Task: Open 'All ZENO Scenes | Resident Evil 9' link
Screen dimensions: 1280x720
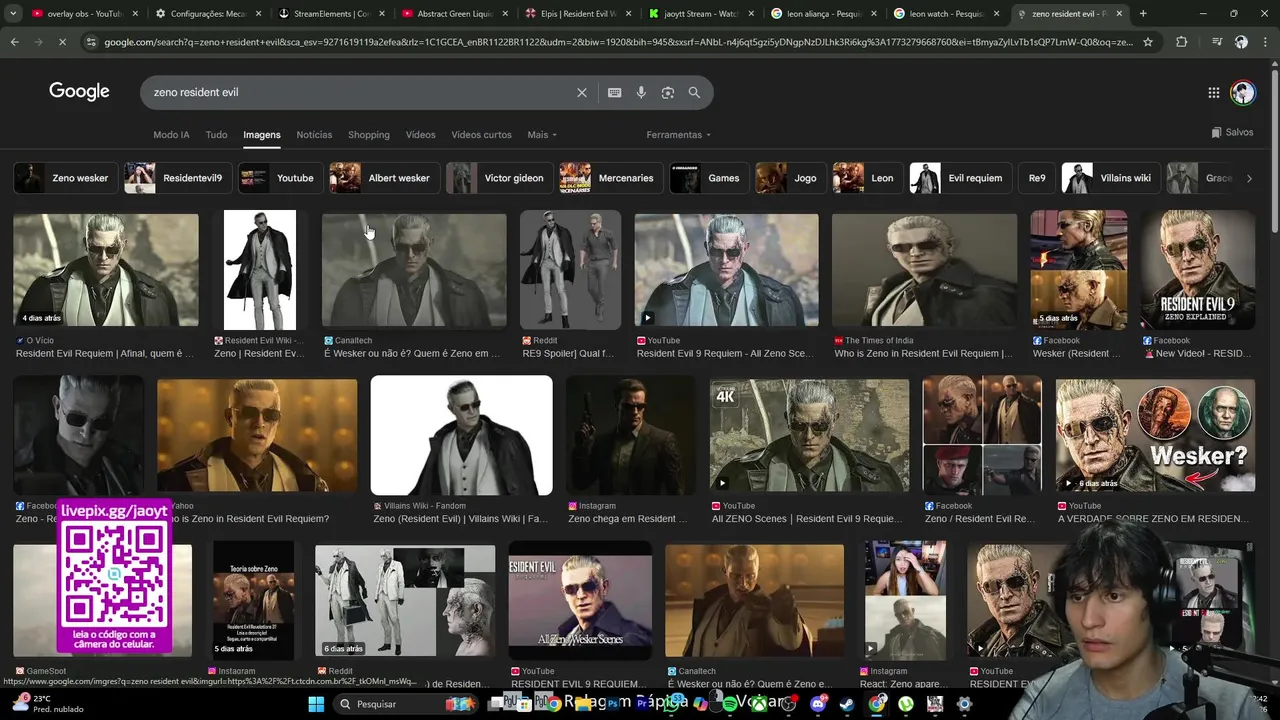Action: (x=807, y=519)
